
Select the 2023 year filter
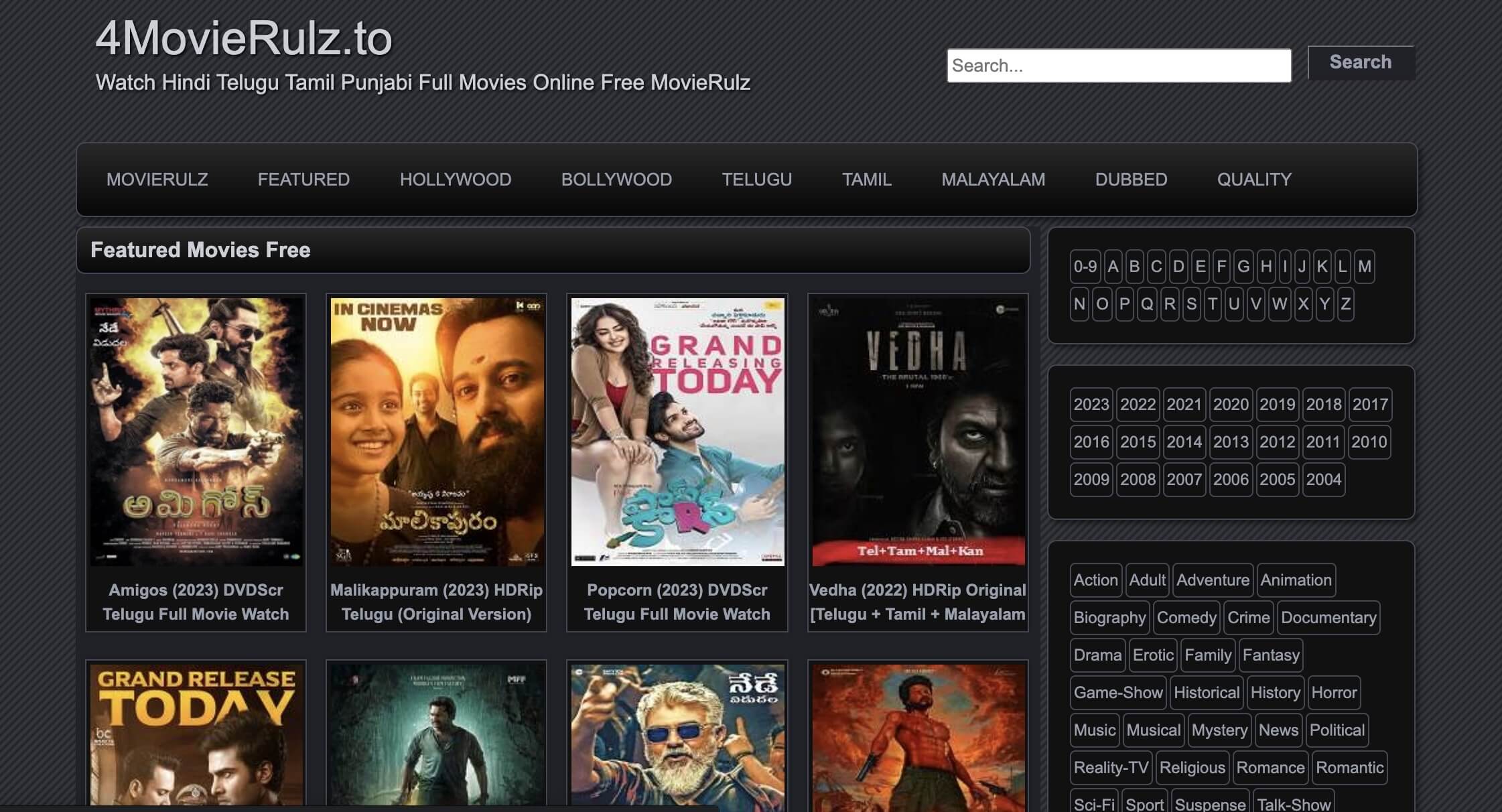pyautogui.click(x=1091, y=405)
